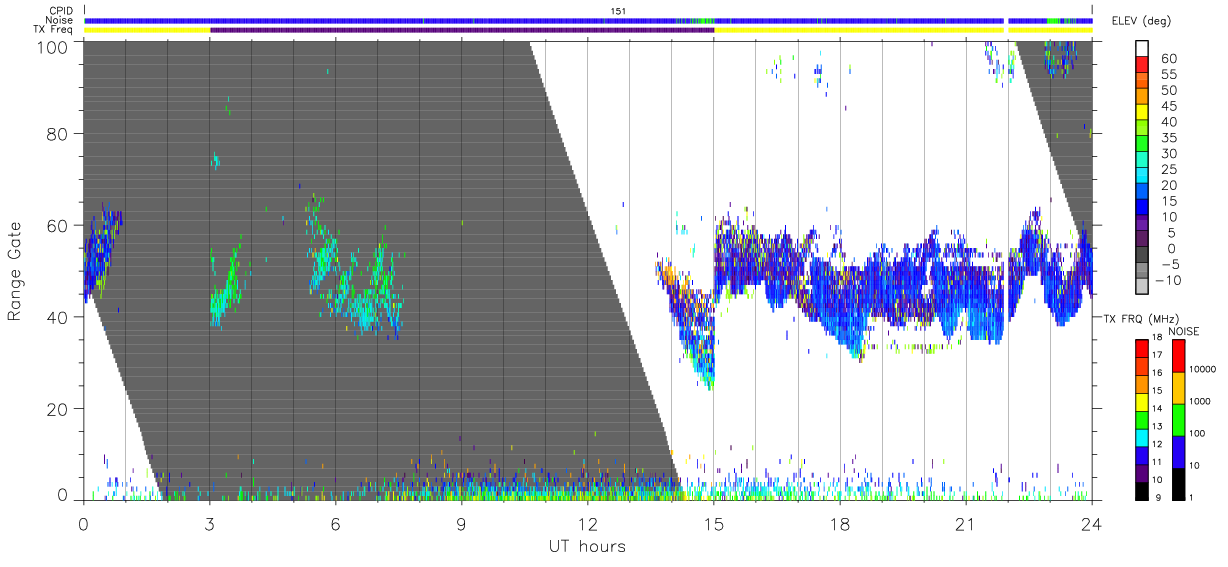Image resolution: width=1228 pixels, height=567 pixels.
Task: Click the x-axis tick label 0
Action: [x=84, y=523]
